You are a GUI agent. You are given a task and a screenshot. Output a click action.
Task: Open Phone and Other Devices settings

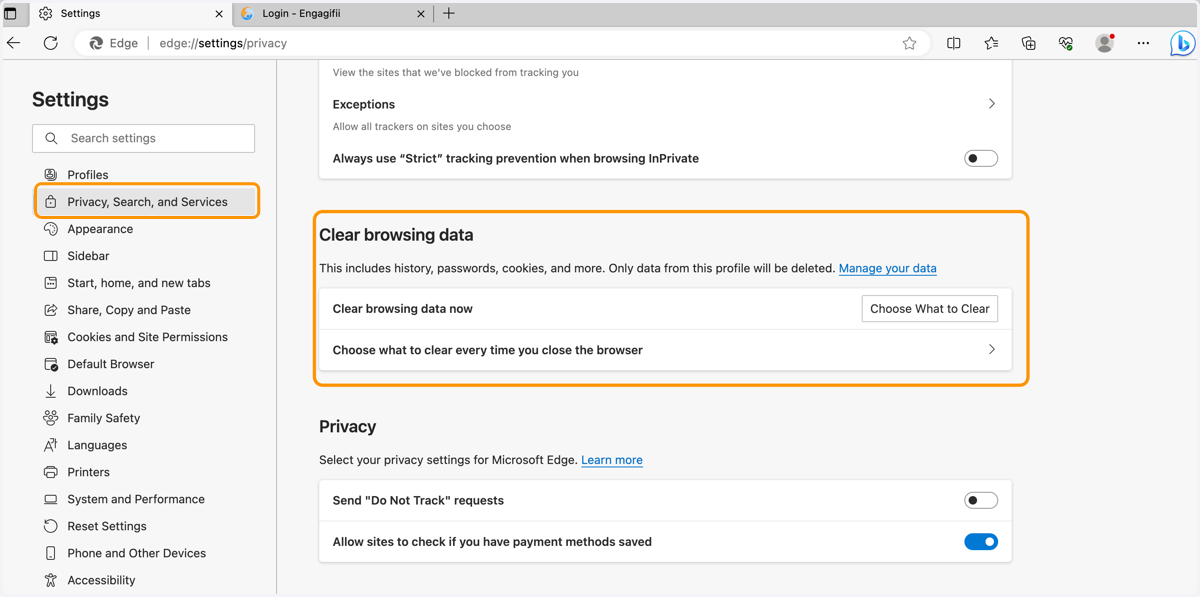(136, 553)
